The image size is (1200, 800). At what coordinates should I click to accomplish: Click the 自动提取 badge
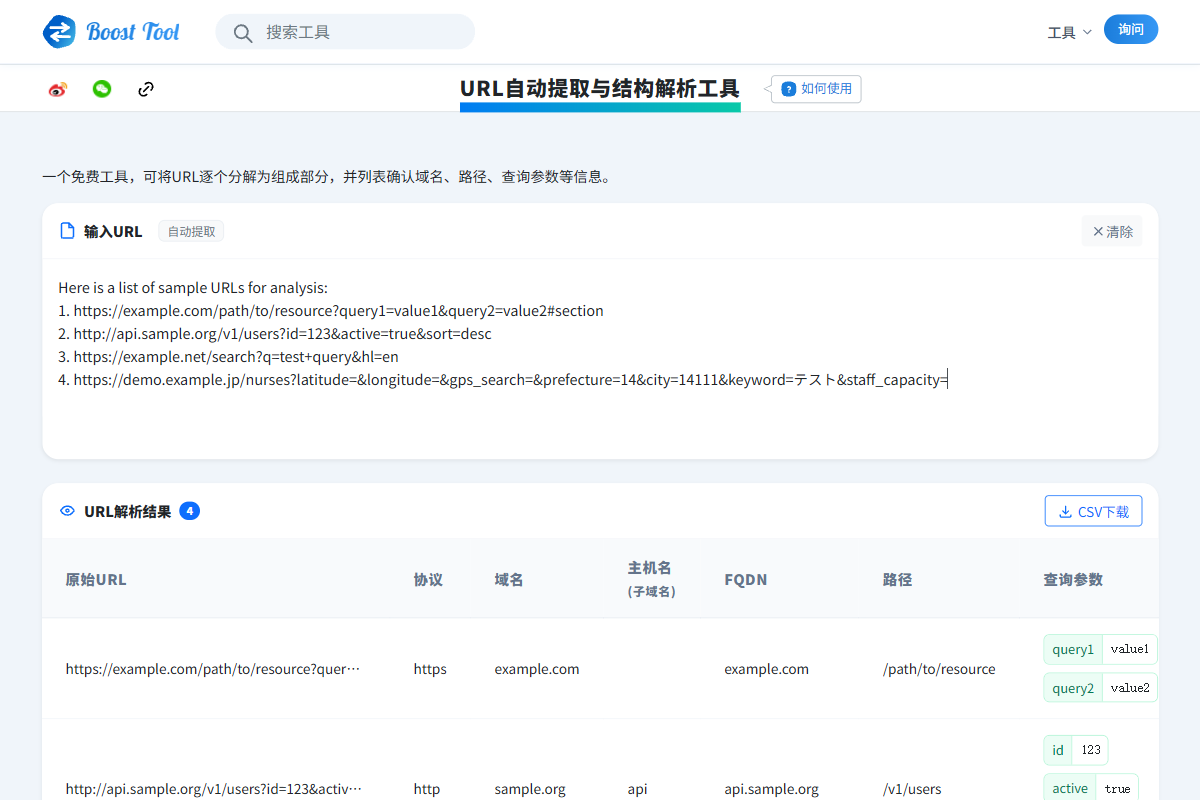[191, 231]
